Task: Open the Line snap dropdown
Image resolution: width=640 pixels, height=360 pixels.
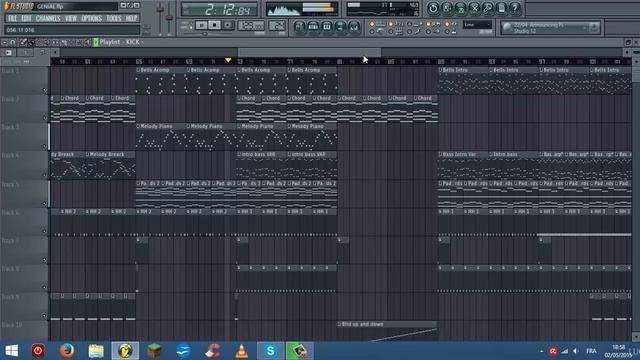Action: pos(477,25)
